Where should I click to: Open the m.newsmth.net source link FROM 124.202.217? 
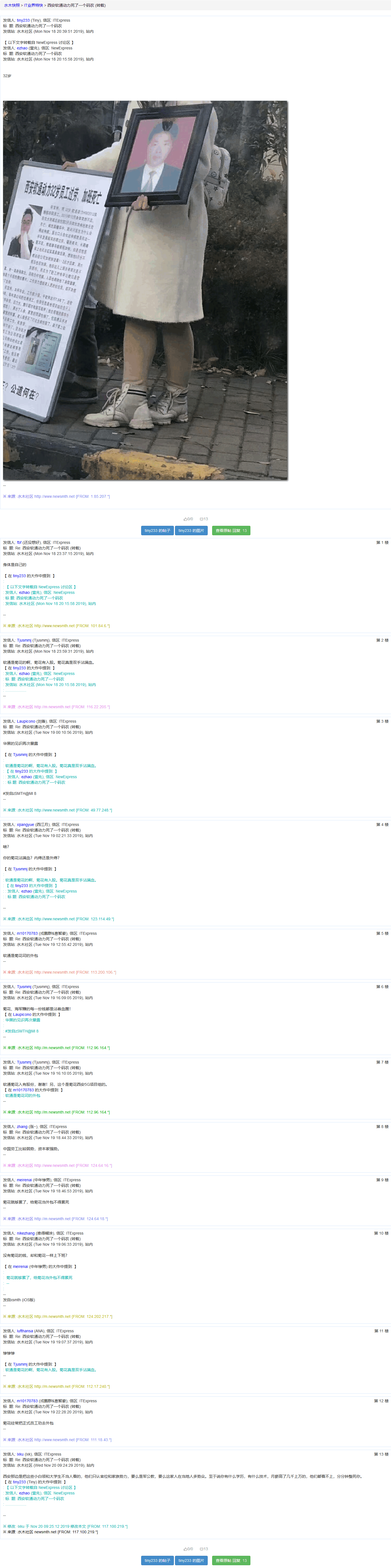[x=52, y=1316]
